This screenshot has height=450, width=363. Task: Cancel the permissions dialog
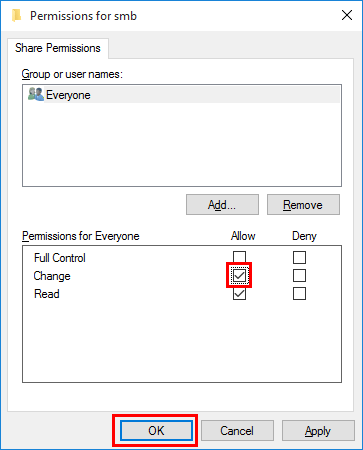pos(237,431)
